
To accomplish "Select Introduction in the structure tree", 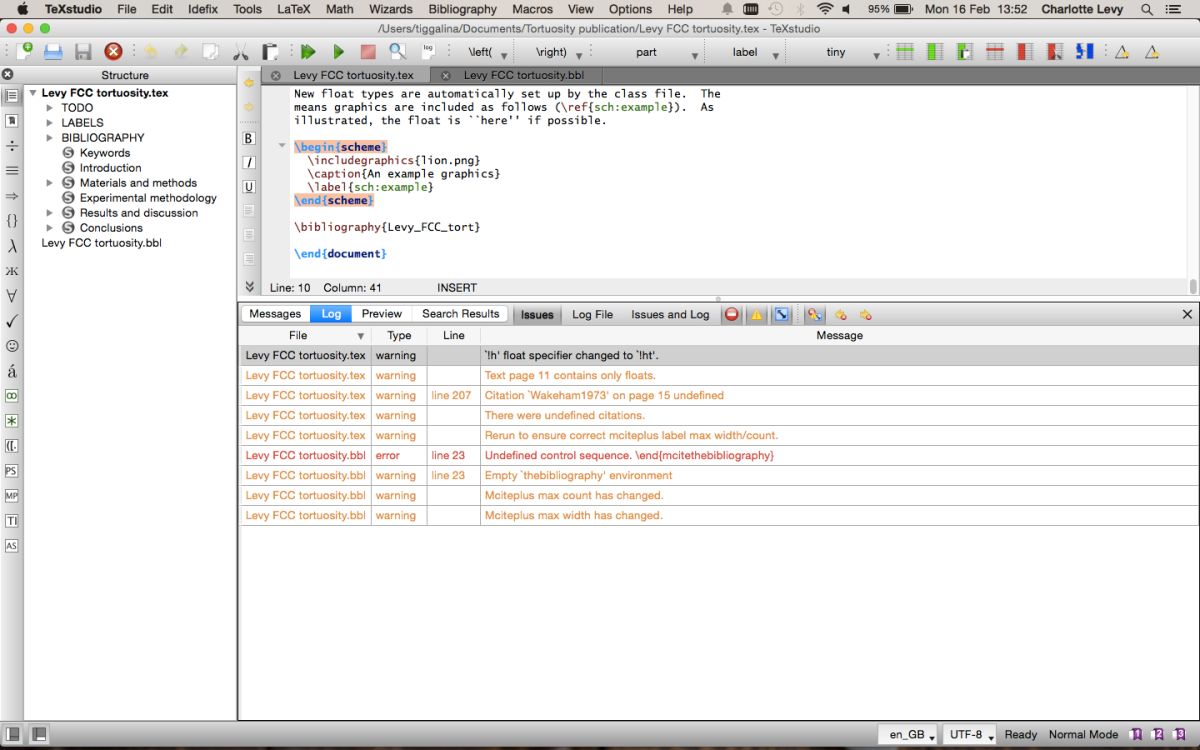I will tap(111, 168).
